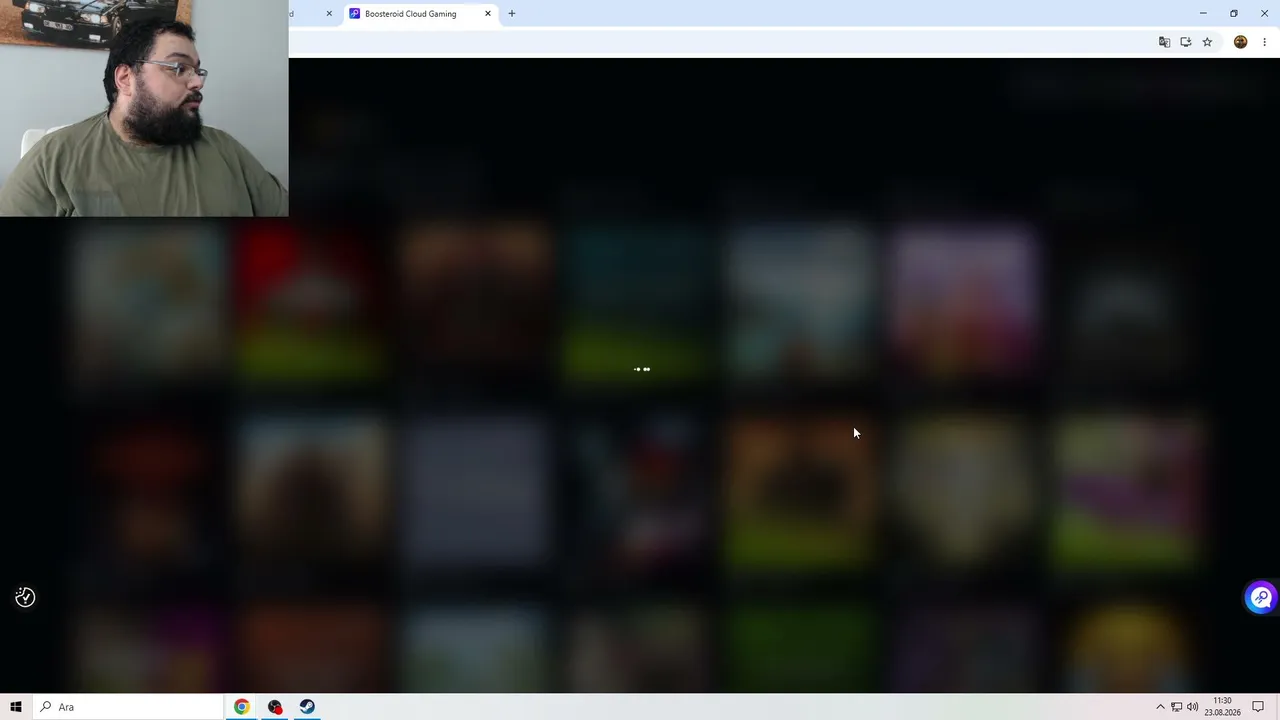This screenshot has height=720, width=1280.
Task: Open Google Chrome from the taskbar
Action: coord(242,707)
